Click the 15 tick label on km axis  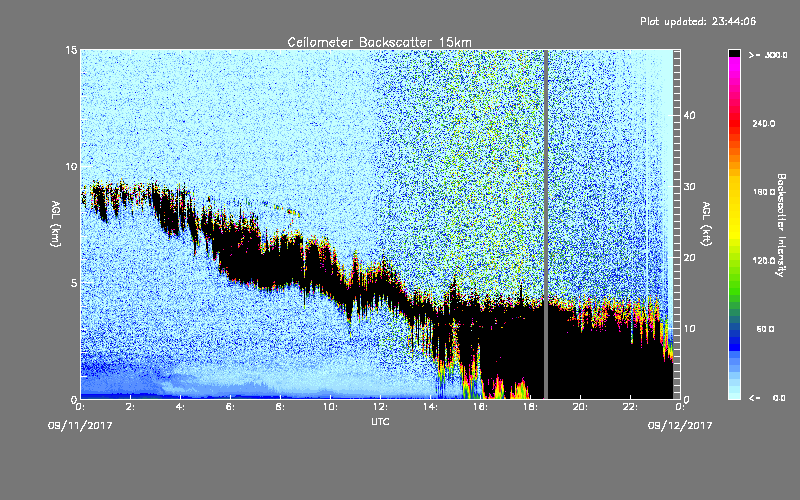click(71, 50)
